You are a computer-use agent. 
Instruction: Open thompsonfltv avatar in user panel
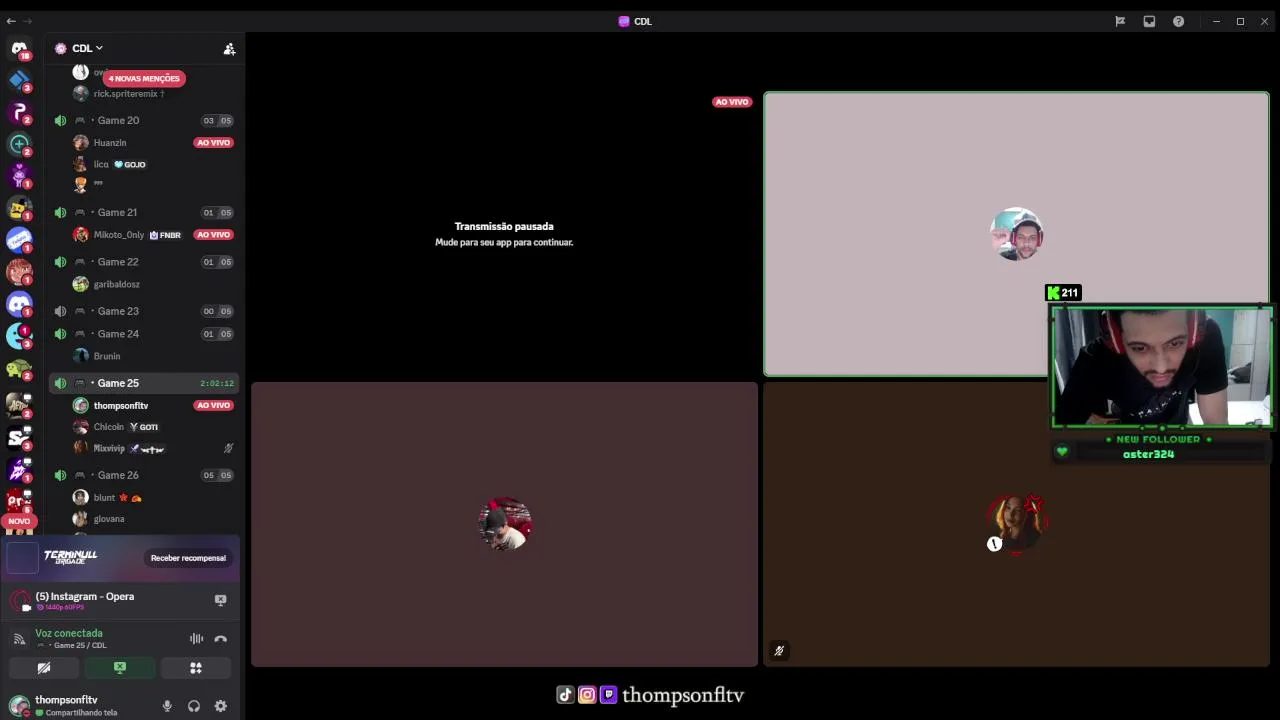coord(19,705)
